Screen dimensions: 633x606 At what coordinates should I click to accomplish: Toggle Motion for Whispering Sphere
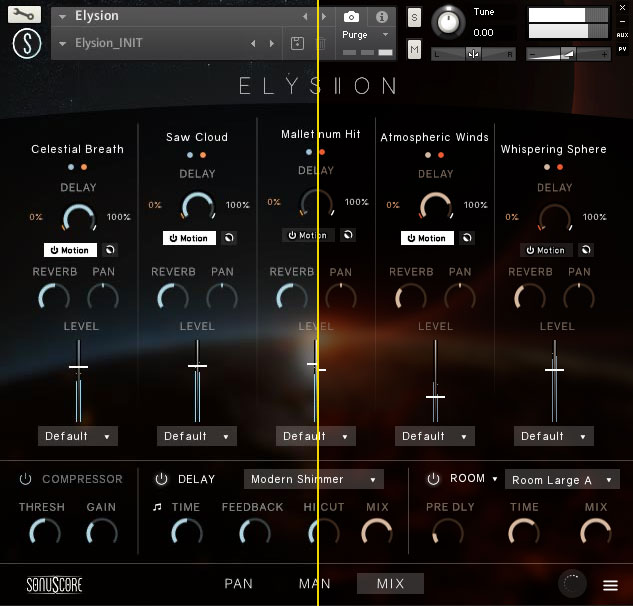tap(546, 250)
